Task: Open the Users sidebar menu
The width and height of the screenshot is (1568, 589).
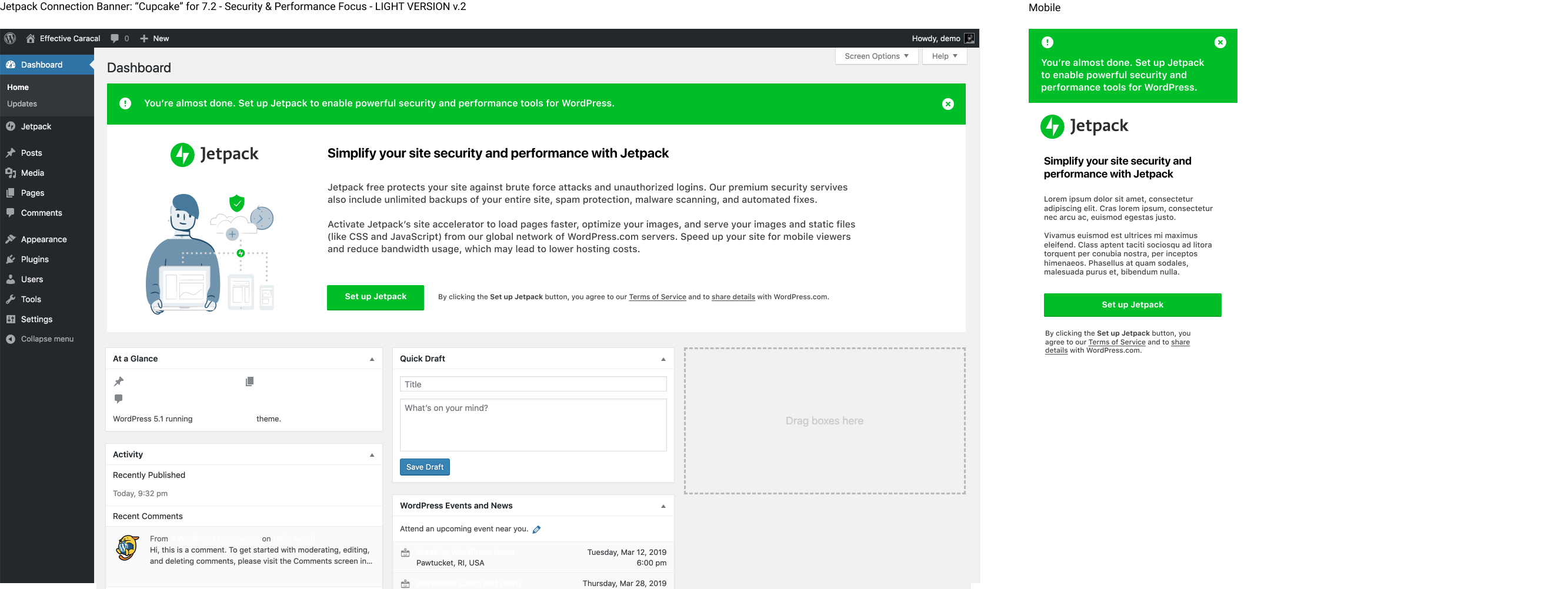Action: (47, 279)
